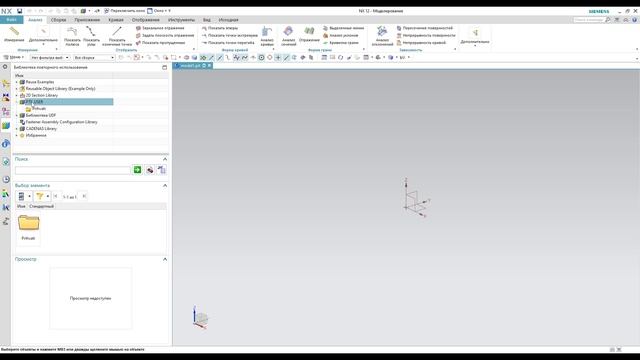640x360 pixels.
Task: Switch to the Сборки ribbon tab
Action: [58, 20]
